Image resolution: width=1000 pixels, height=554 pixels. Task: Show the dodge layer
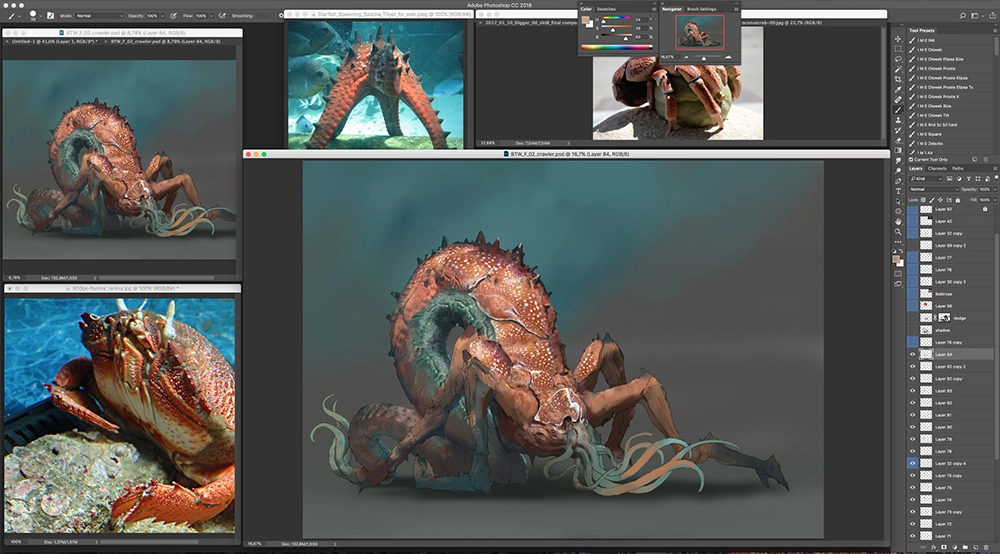pos(913,318)
